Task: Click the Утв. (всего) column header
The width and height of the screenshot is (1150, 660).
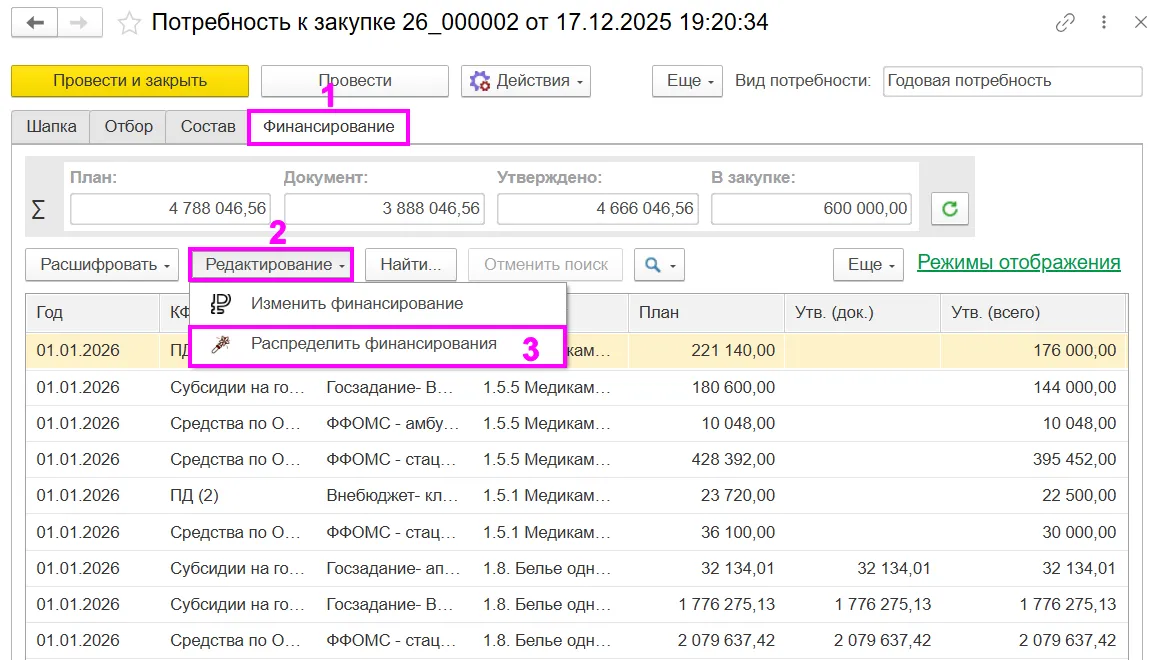Action: [x=1033, y=312]
